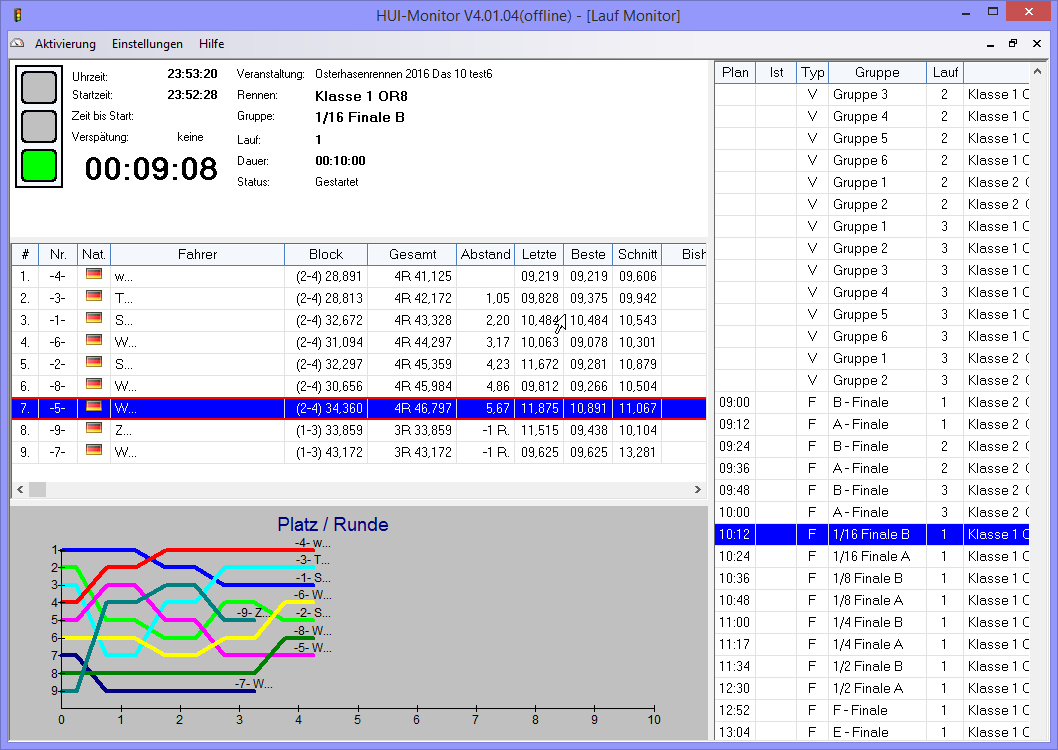This screenshot has width=1058, height=750.
Task: Select the A - Finale row at 09:12
Action: [872, 424]
